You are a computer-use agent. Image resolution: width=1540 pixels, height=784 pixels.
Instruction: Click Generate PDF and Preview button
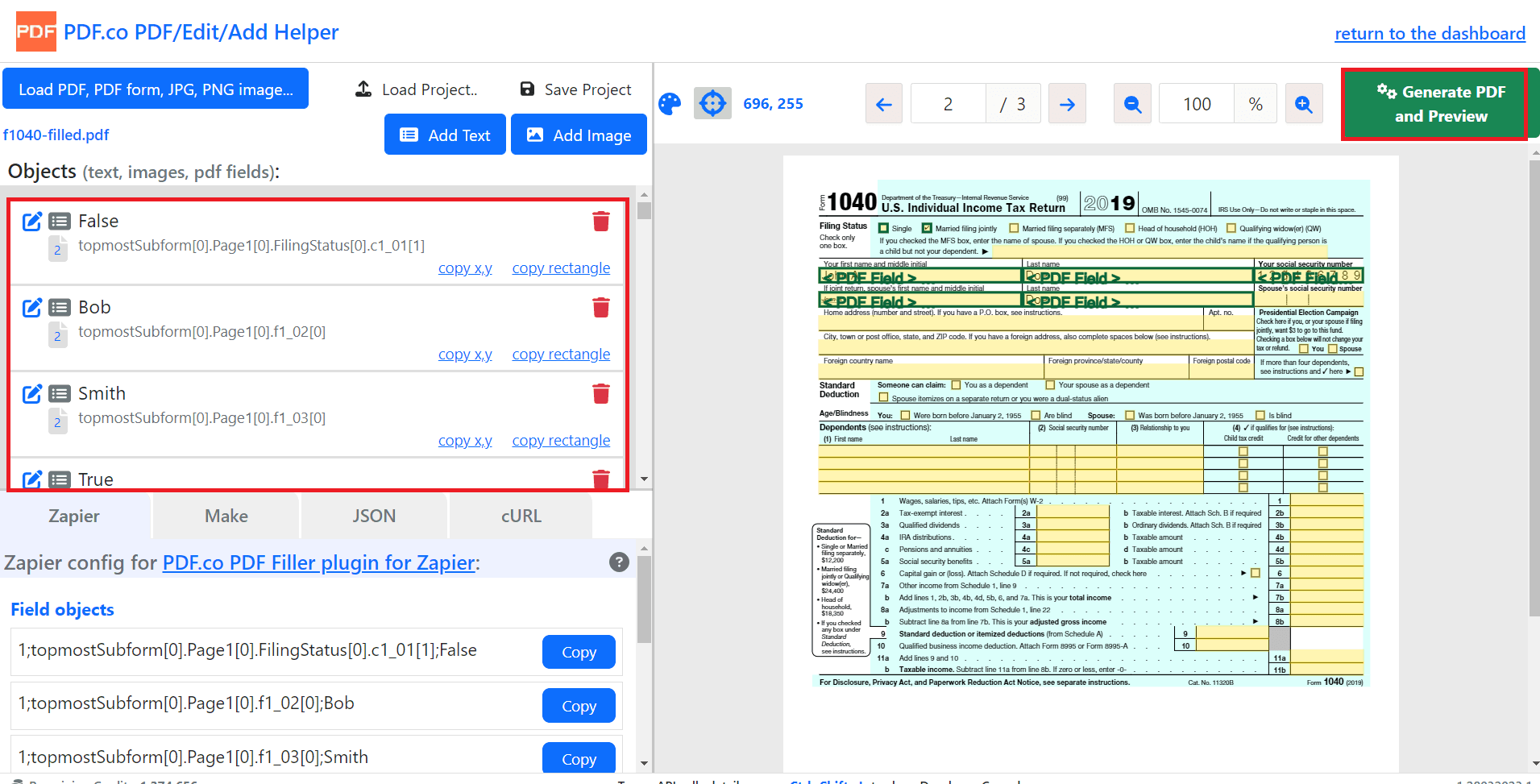click(x=1440, y=104)
